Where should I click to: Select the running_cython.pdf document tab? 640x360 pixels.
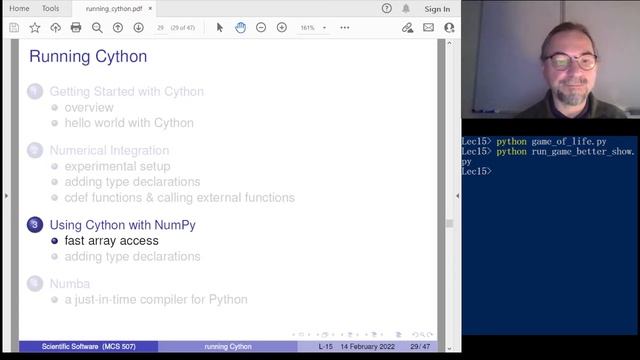114,9
